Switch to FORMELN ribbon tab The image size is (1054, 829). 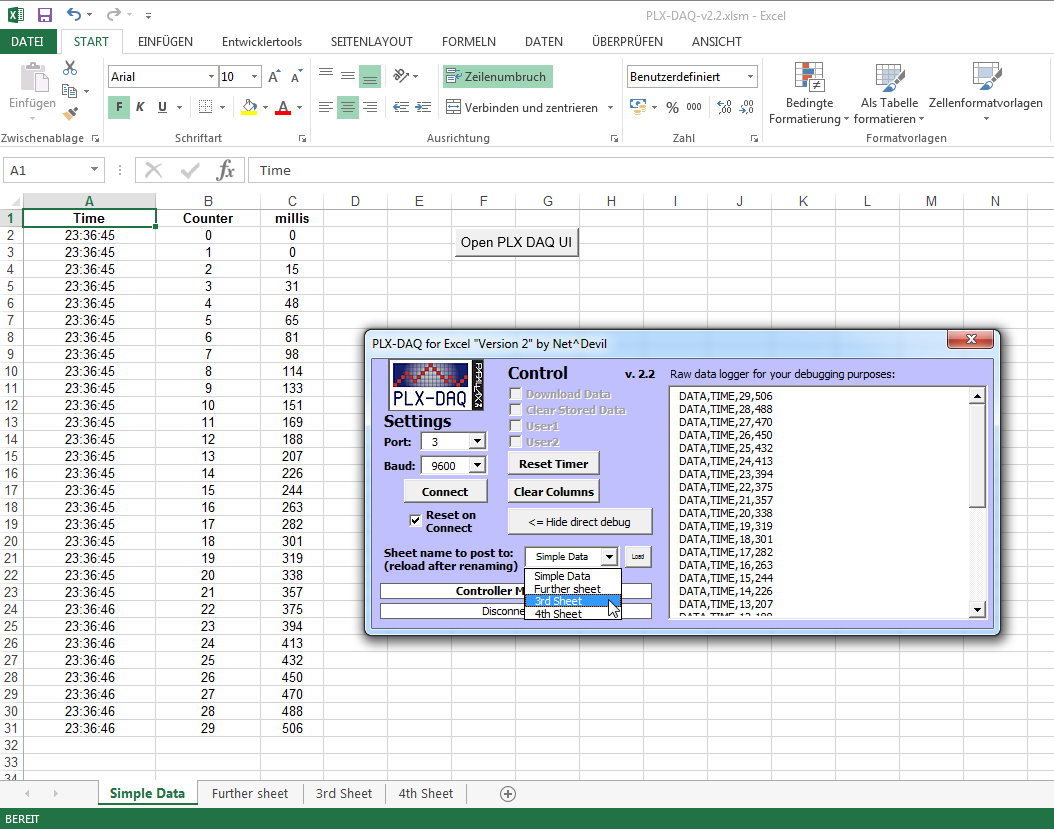point(469,42)
